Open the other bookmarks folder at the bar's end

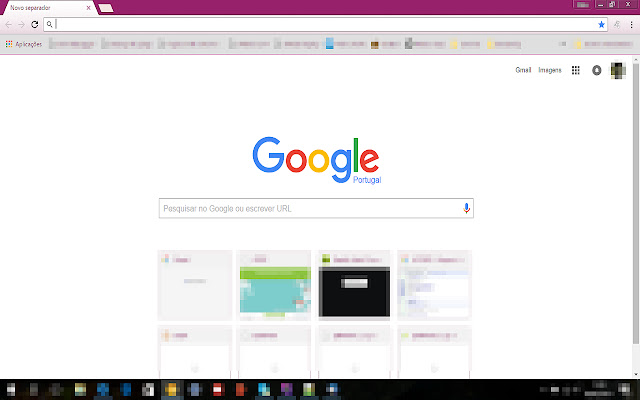pos(603,44)
